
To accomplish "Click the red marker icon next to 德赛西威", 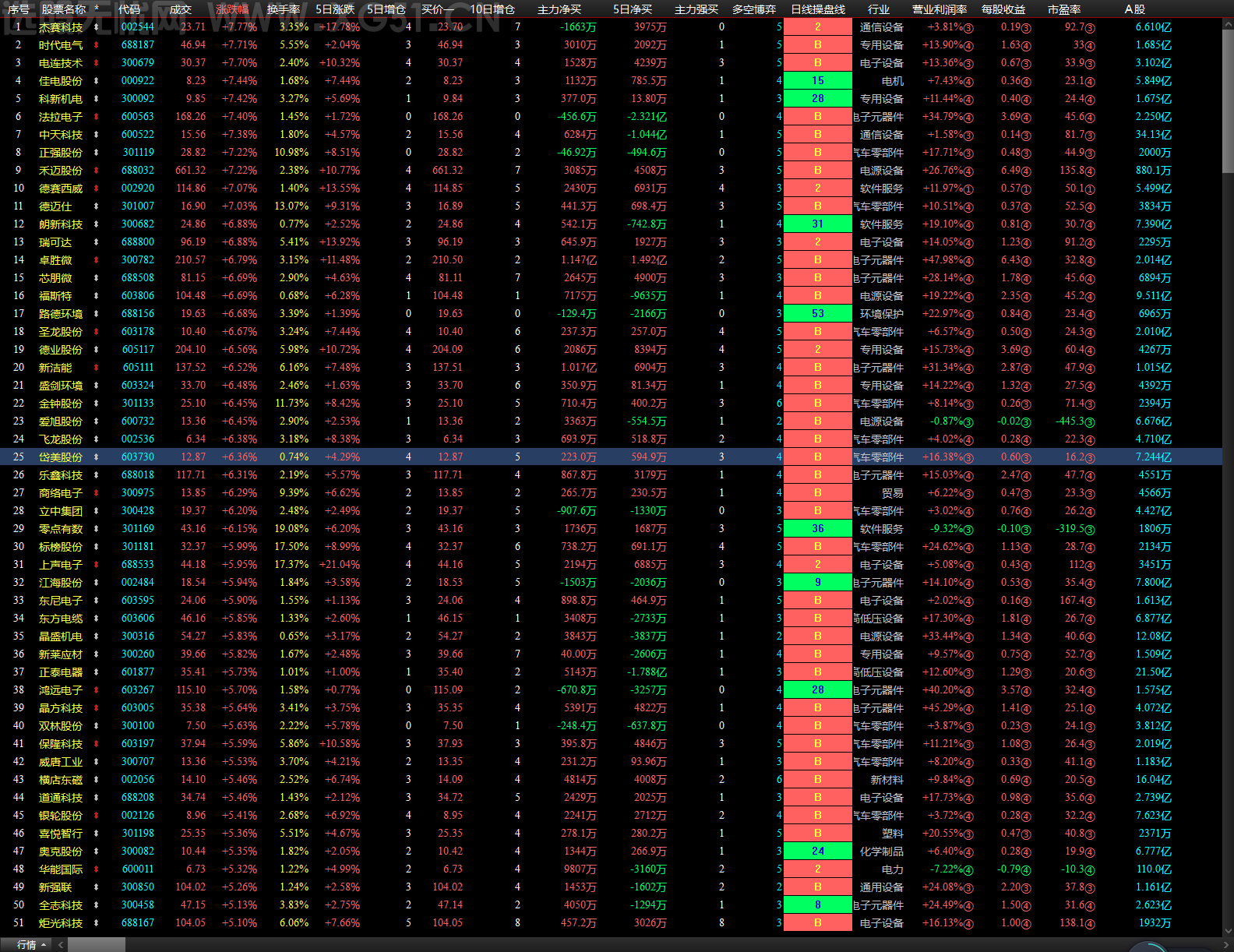I will [97, 189].
